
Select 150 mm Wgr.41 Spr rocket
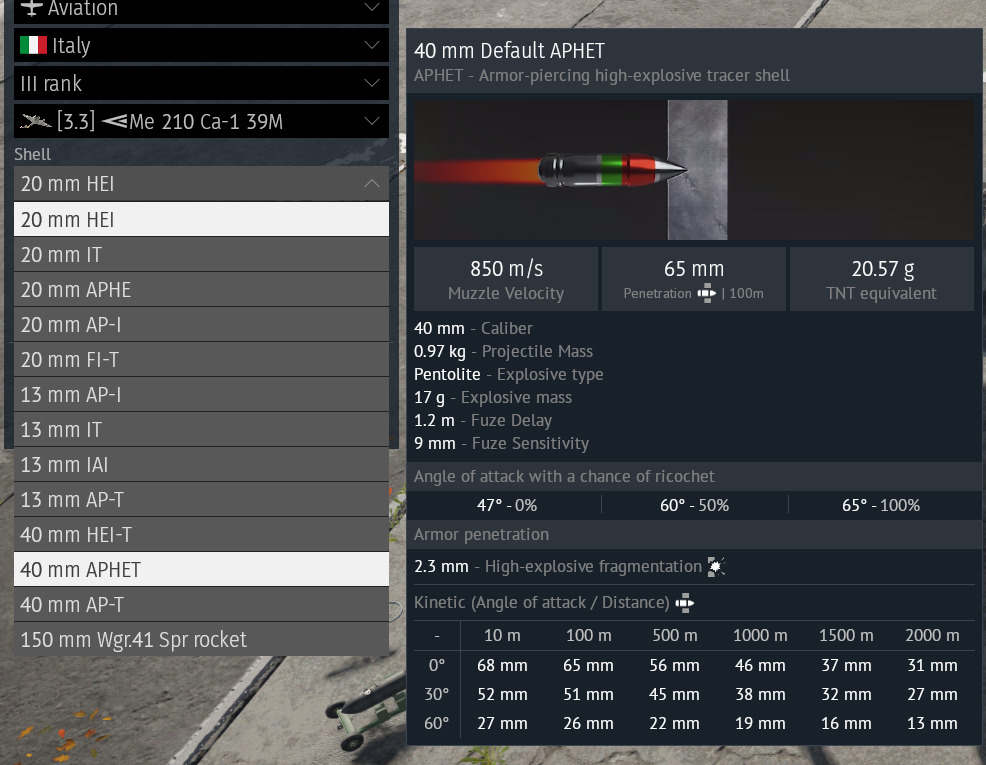(201, 640)
